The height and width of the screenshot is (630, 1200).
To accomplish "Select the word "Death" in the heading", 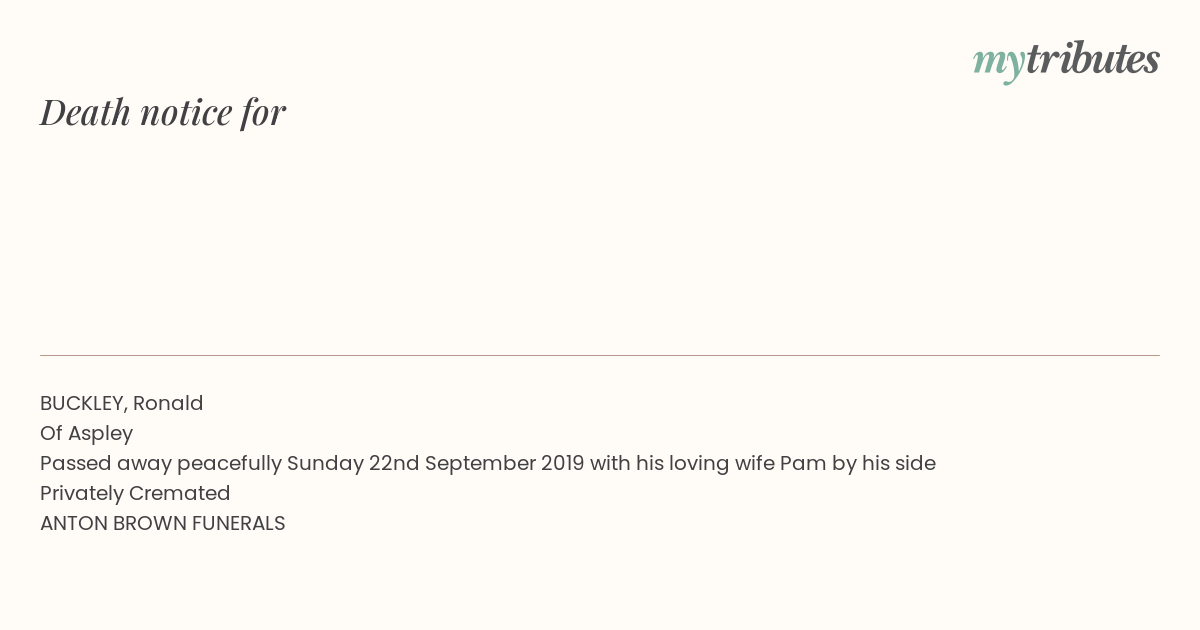I will 86,112.
